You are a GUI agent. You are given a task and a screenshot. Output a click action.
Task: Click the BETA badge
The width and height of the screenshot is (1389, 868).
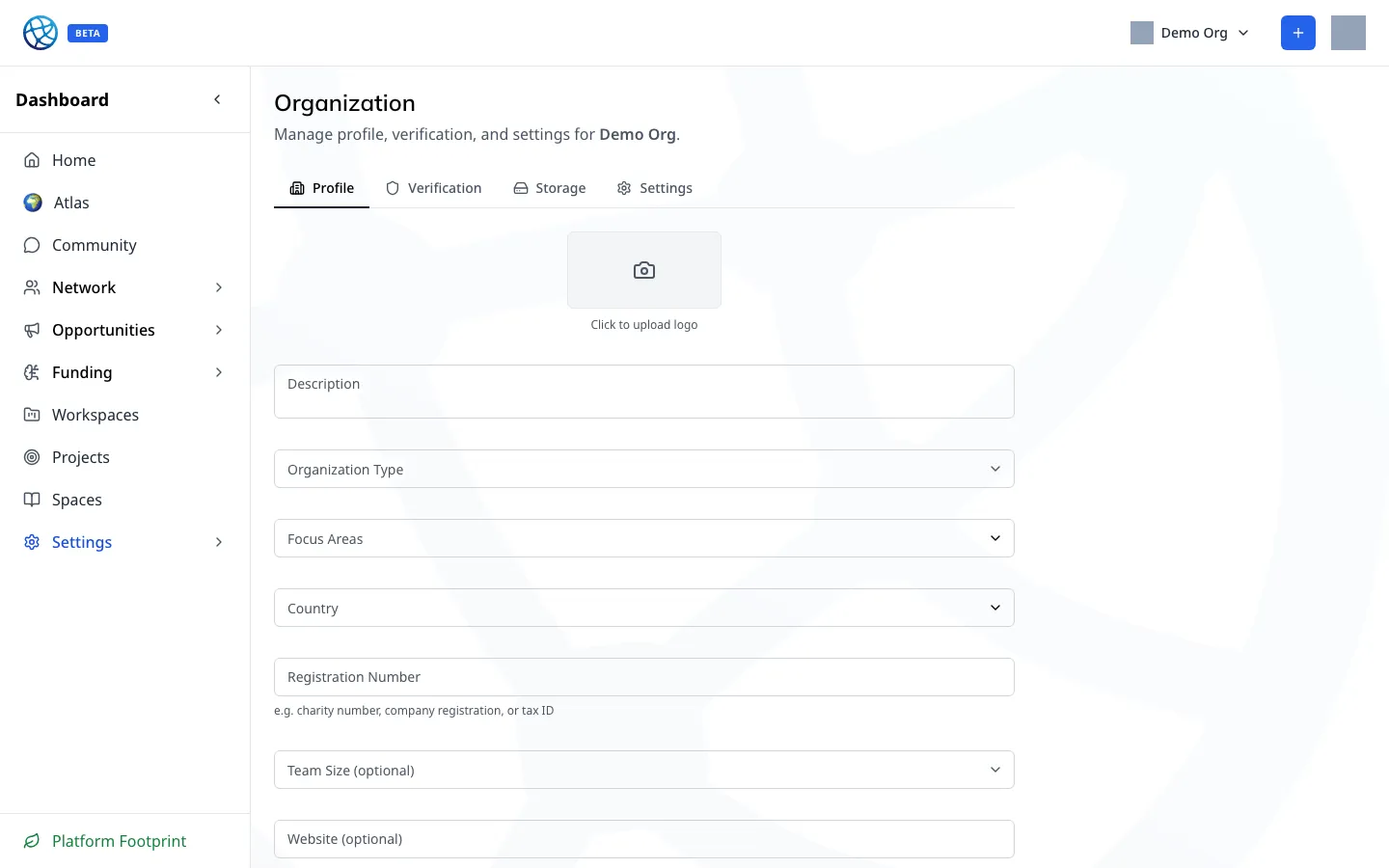(x=88, y=33)
